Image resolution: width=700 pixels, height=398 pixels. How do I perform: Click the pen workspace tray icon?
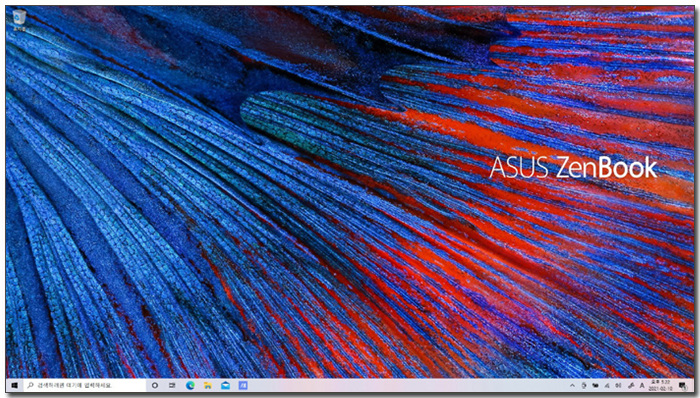point(631,385)
